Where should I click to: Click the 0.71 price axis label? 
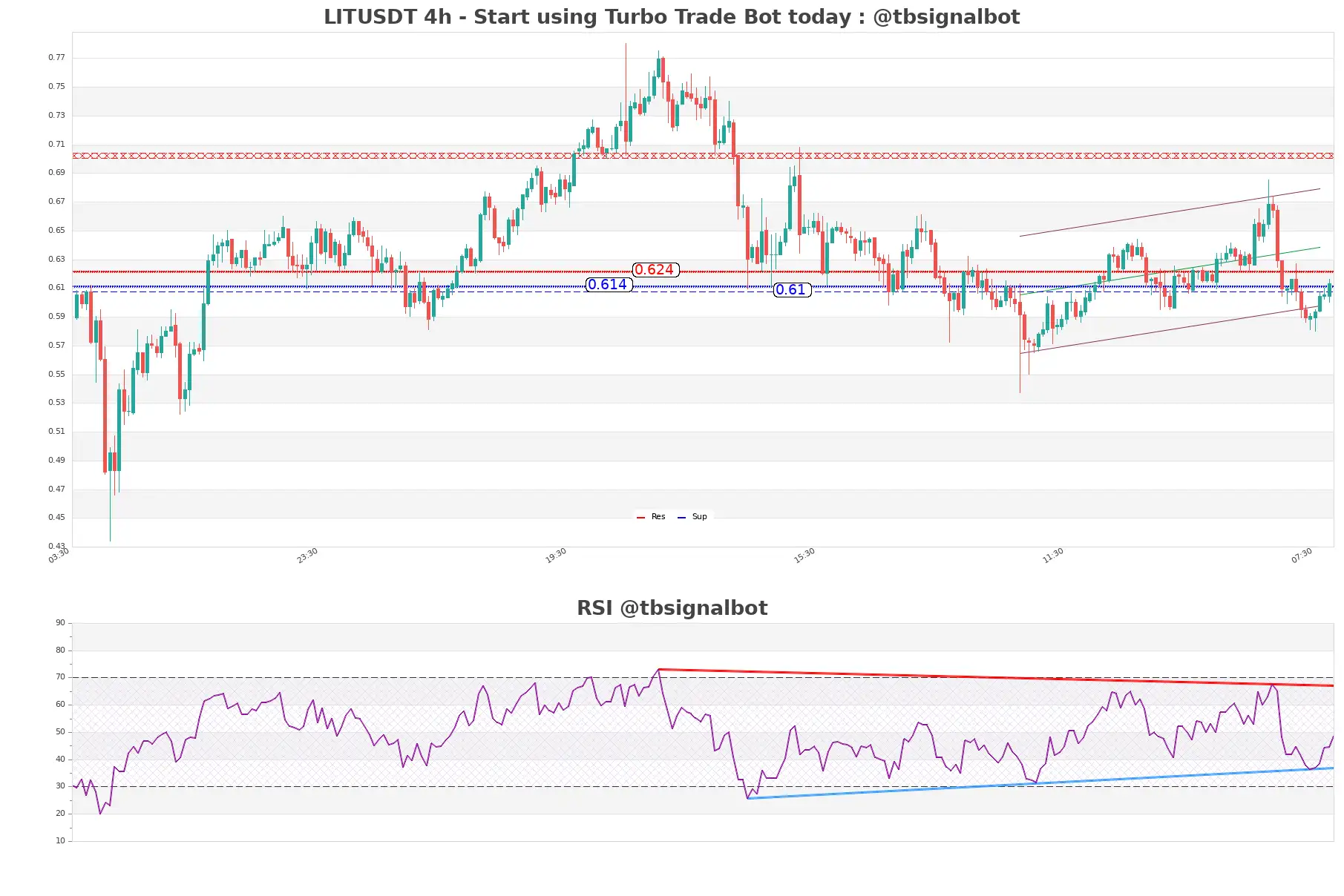point(56,145)
